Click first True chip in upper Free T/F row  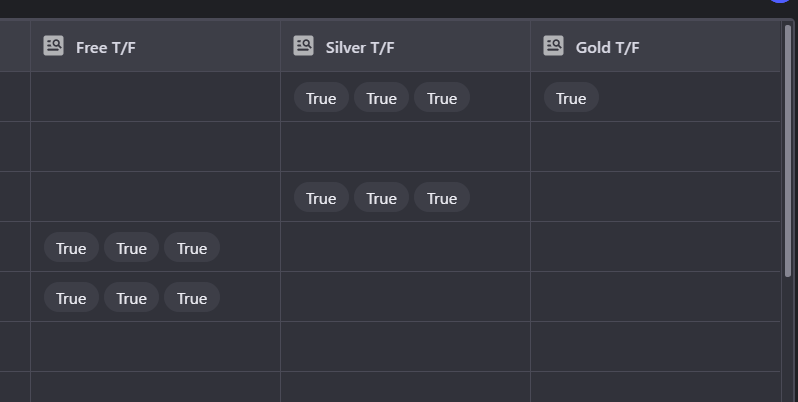[71, 247]
